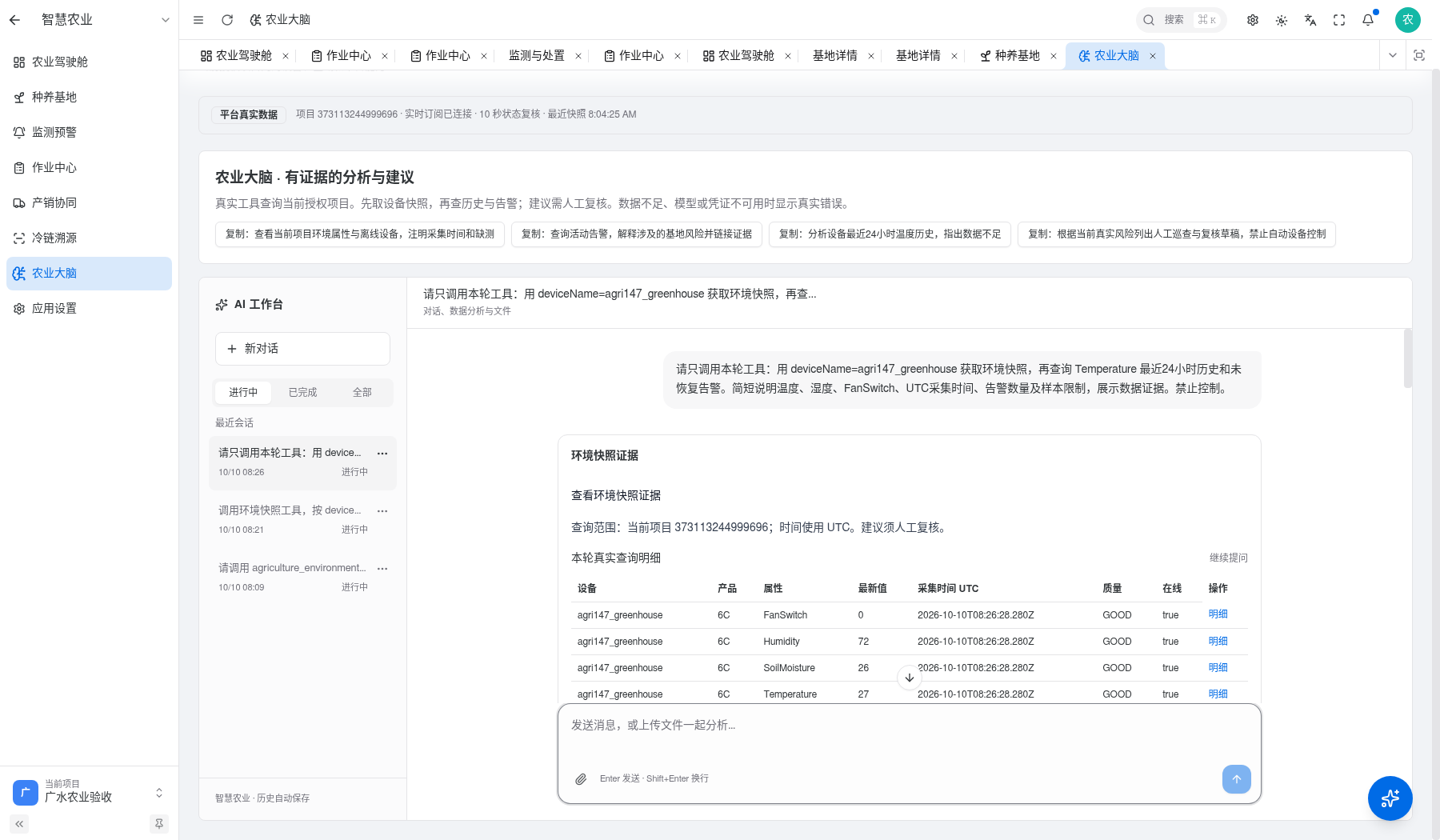The height and width of the screenshot is (840, 1440).
Task: Open more options for agriculture_environment conversation
Action: click(x=382, y=568)
